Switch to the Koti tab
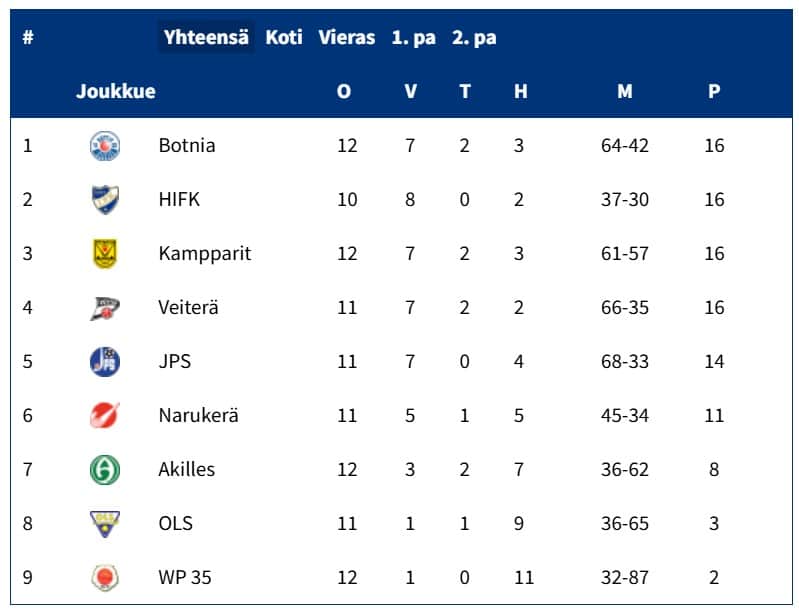The image size is (799, 616). (284, 38)
